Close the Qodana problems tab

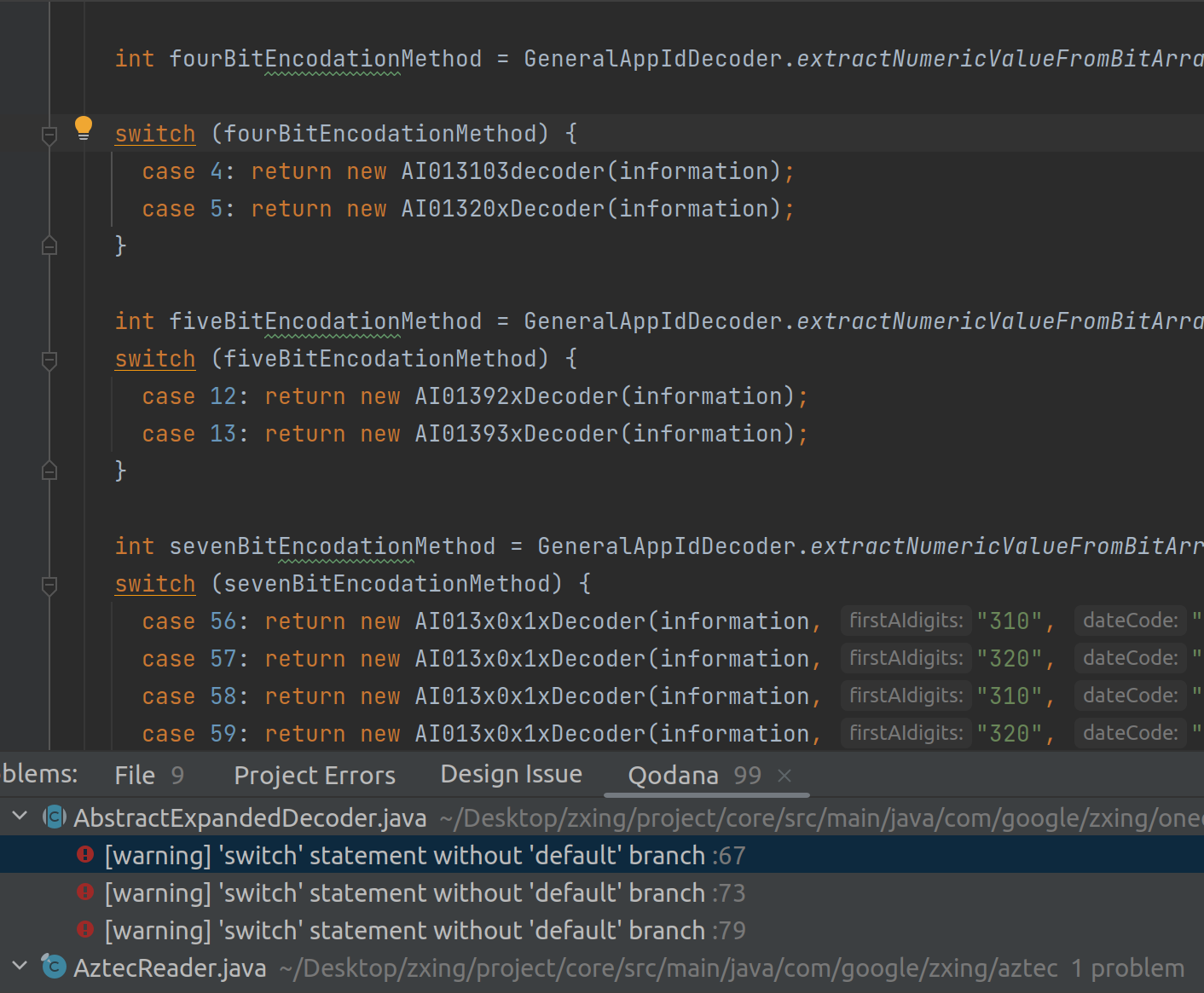click(x=784, y=776)
